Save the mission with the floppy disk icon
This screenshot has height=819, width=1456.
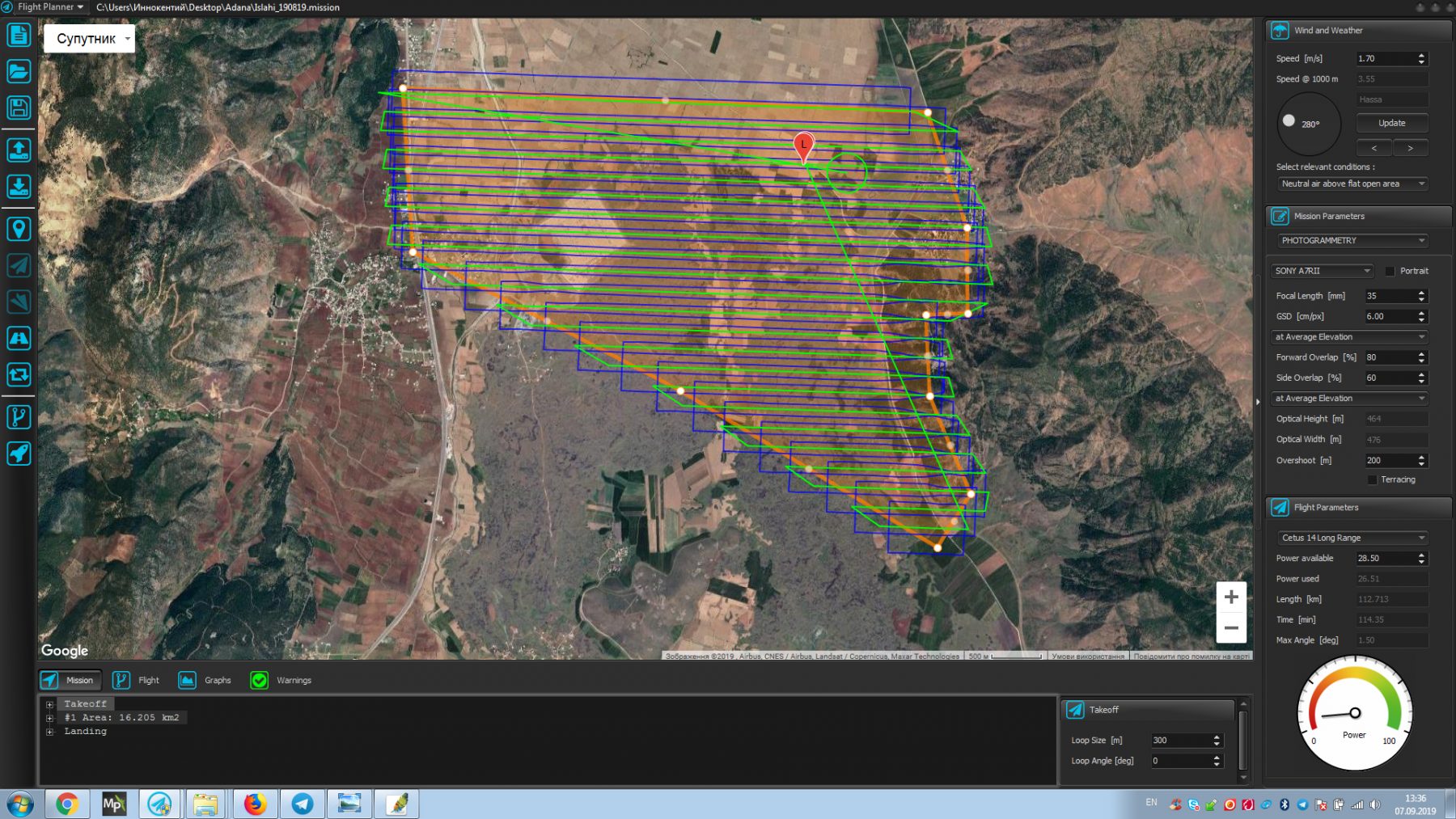19,108
